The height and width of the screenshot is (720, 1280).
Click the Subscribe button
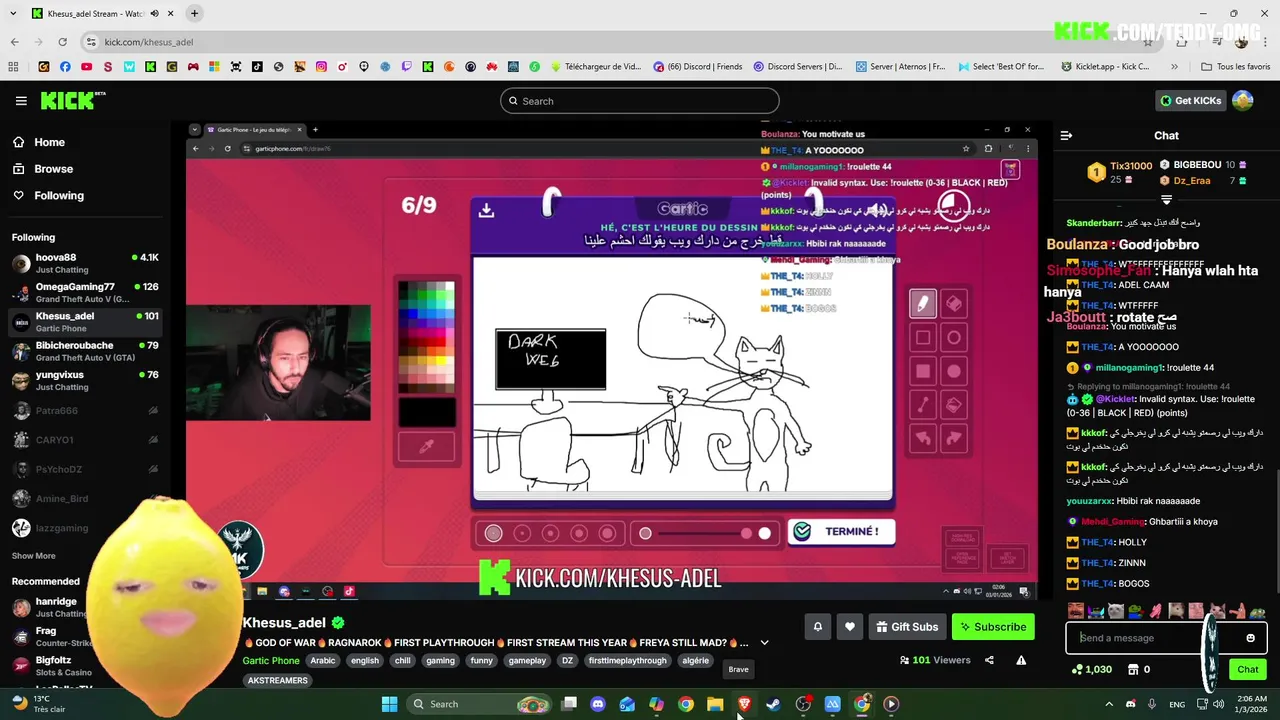coord(993,627)
